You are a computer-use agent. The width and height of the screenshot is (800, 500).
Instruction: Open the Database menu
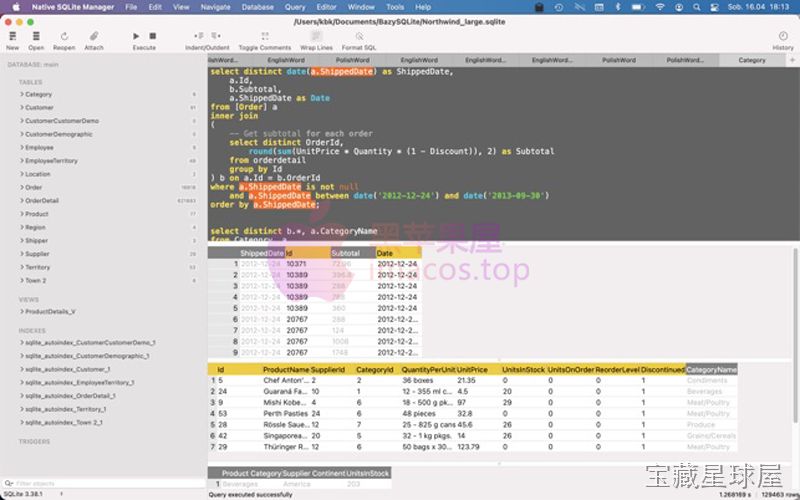click(258, 7)
